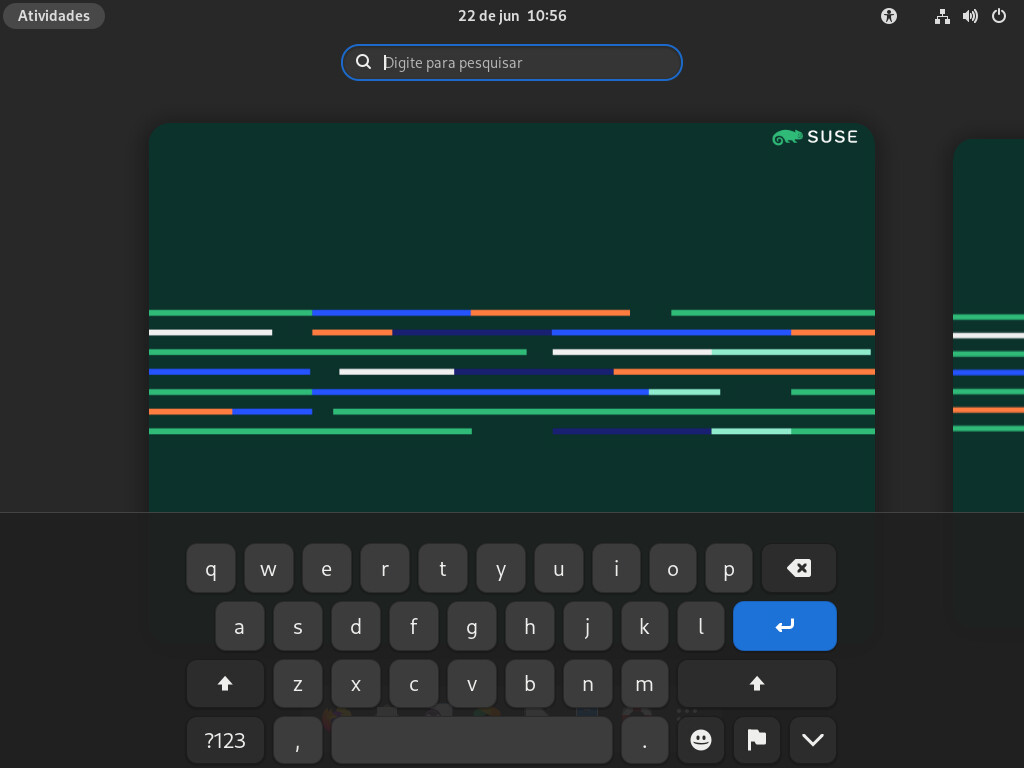The width and height of the screenshot is (1024, 768).
Task: Toggle the right Shift key
Action: click(x=756, y=683)
